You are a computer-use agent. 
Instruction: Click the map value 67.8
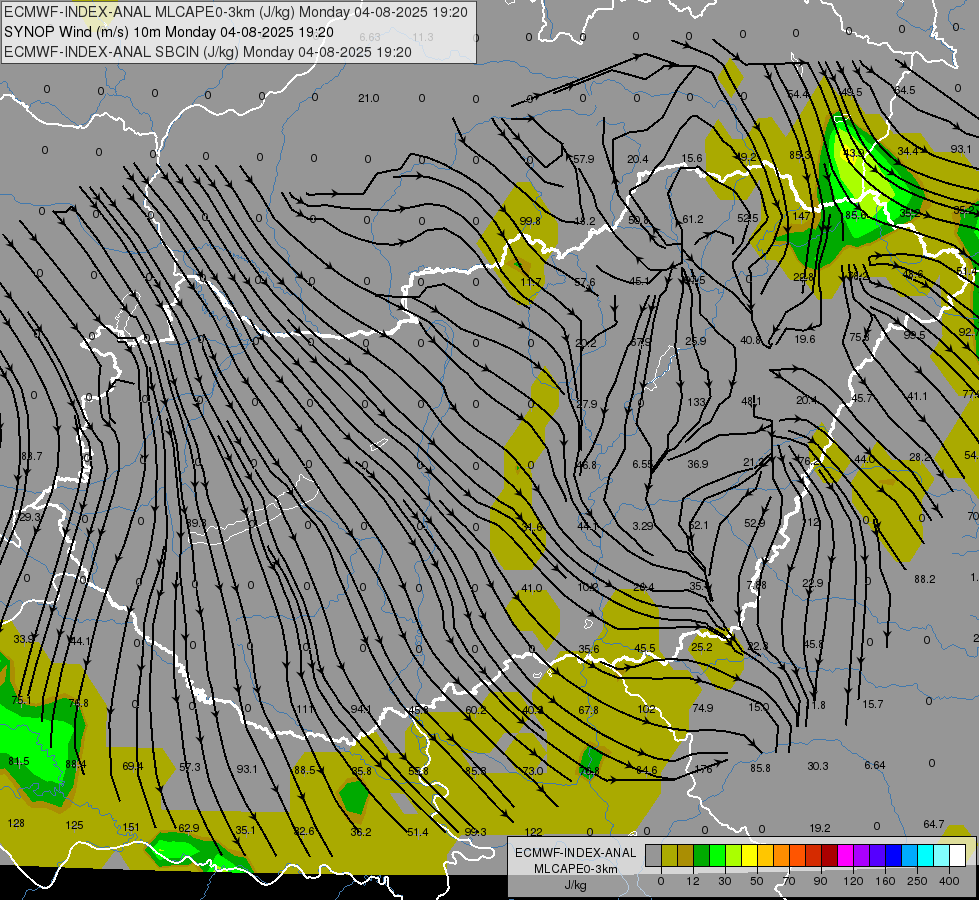(588, 710)
